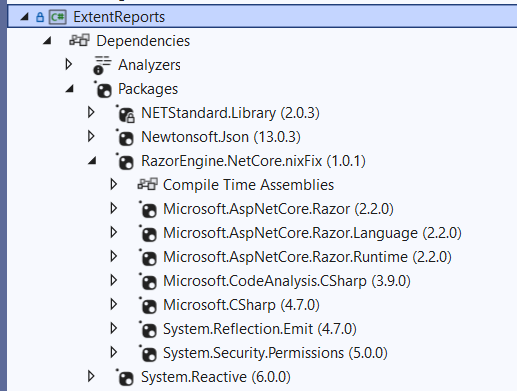517x391 pixels.
Task: Click the source control lock icon on ExtentReports
Action: tap(40, 17)
